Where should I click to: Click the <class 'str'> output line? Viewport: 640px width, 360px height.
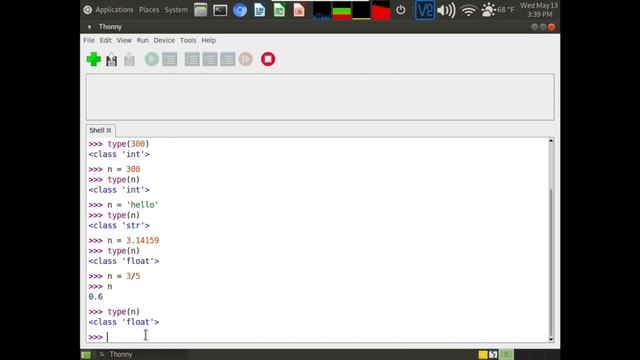119,225
